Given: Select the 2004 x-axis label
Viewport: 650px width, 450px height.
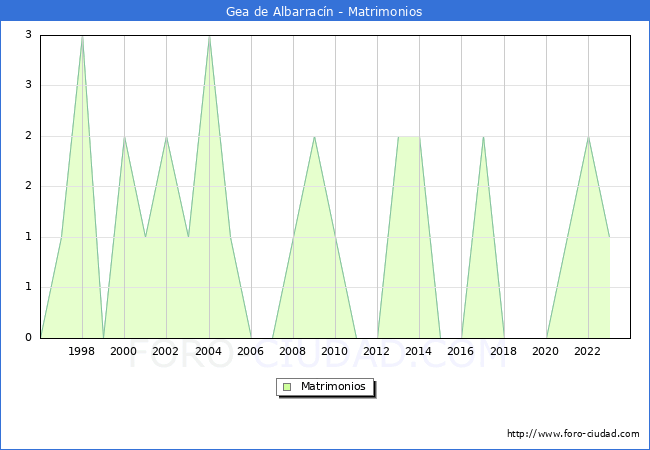Looking at the screenshot, I should coord(208,351).
